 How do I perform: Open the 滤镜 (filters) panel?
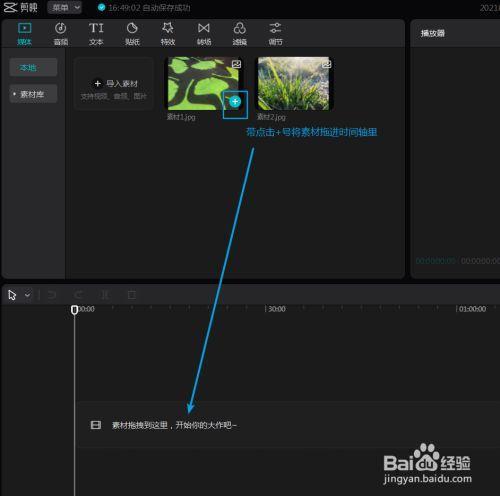coord(239,34)
